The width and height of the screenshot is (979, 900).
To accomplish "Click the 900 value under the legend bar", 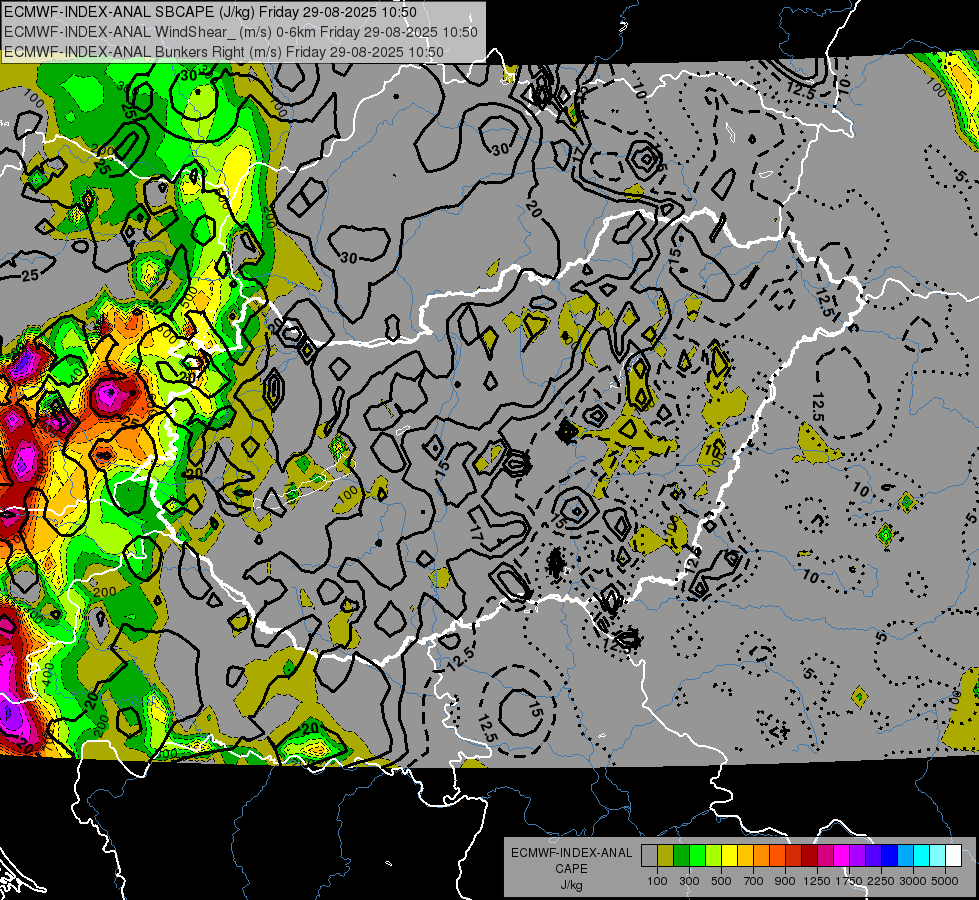I will [785, 882].
